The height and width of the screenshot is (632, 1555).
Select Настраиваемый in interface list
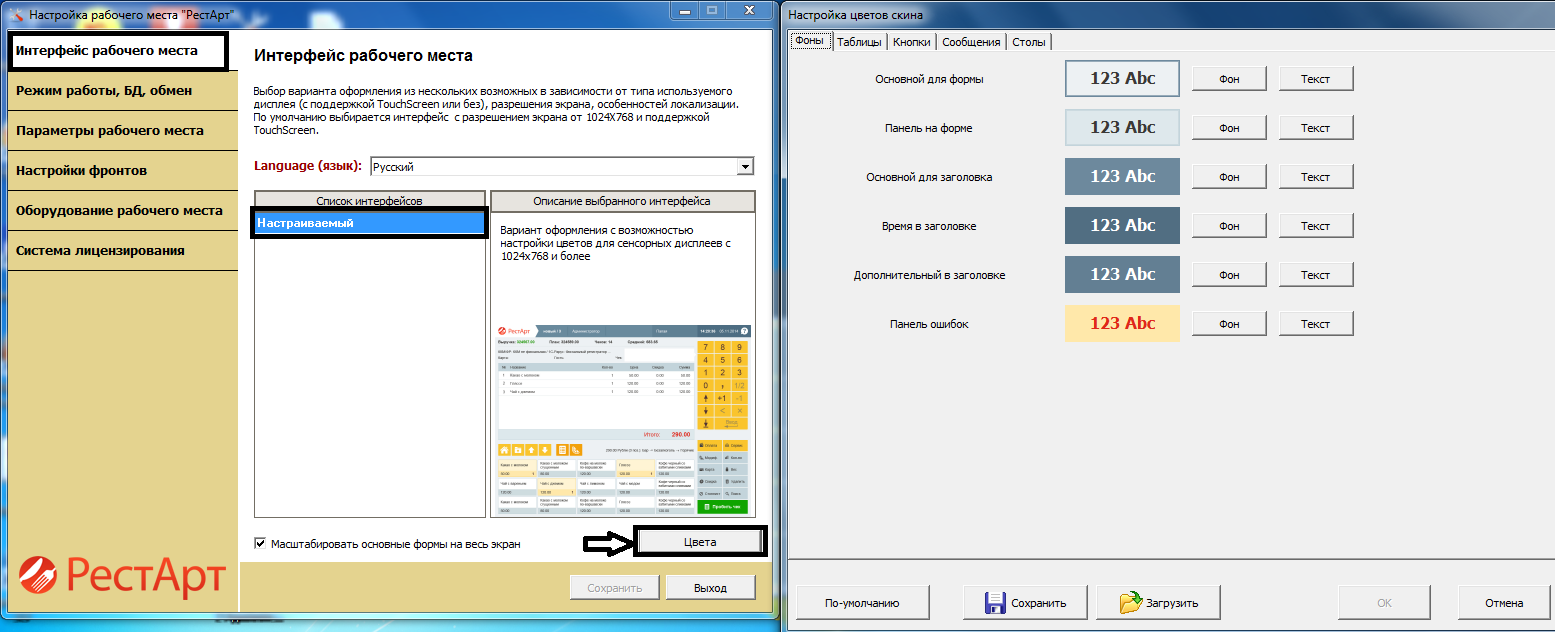369,224
